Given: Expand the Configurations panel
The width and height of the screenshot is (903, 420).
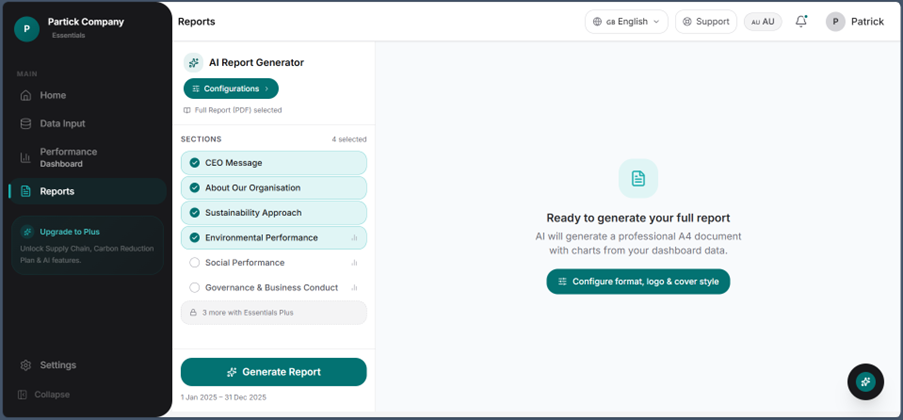Looking at the screenshot, I should coord(231,89).
